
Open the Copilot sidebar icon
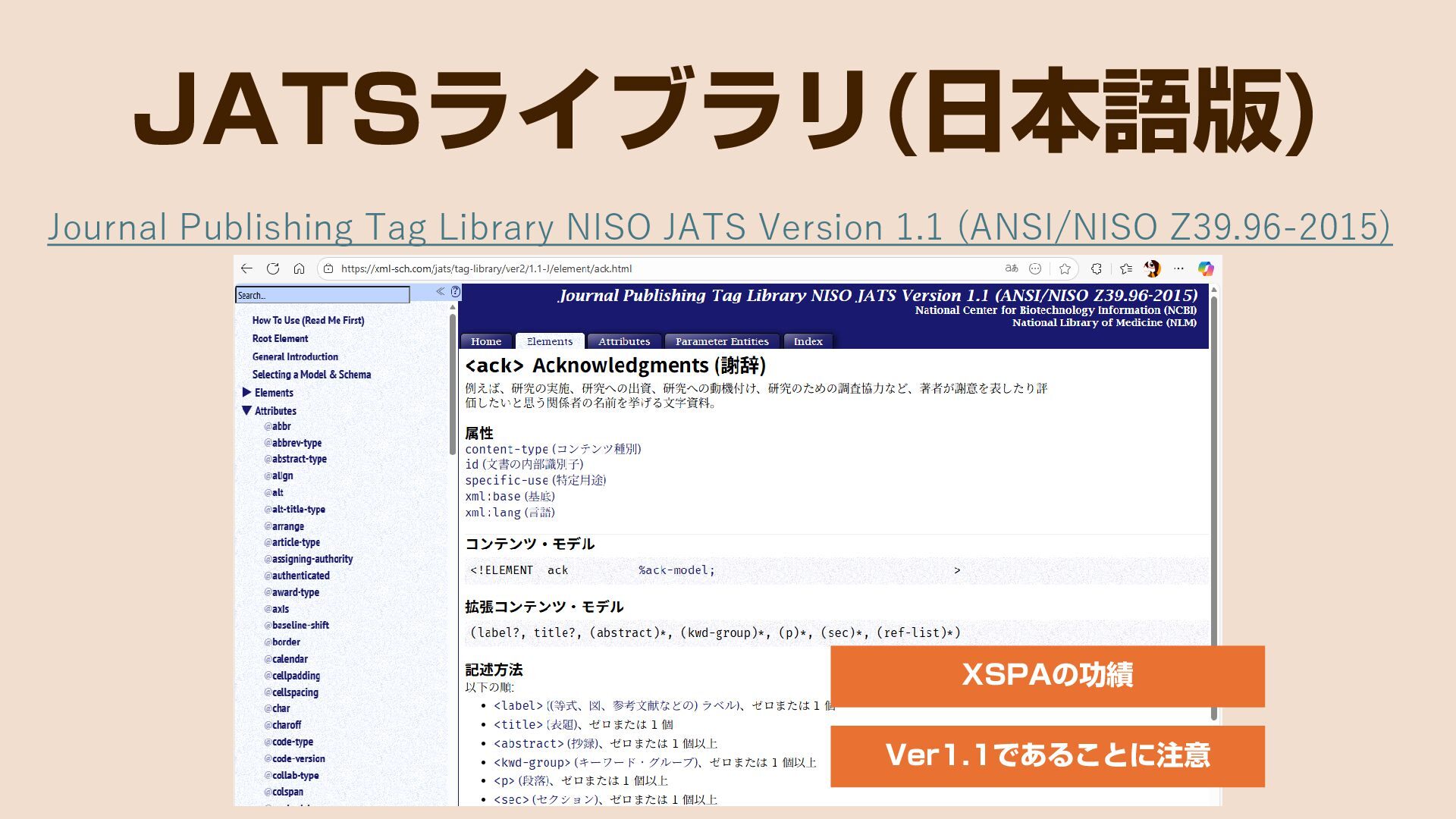click(1206, 268)
